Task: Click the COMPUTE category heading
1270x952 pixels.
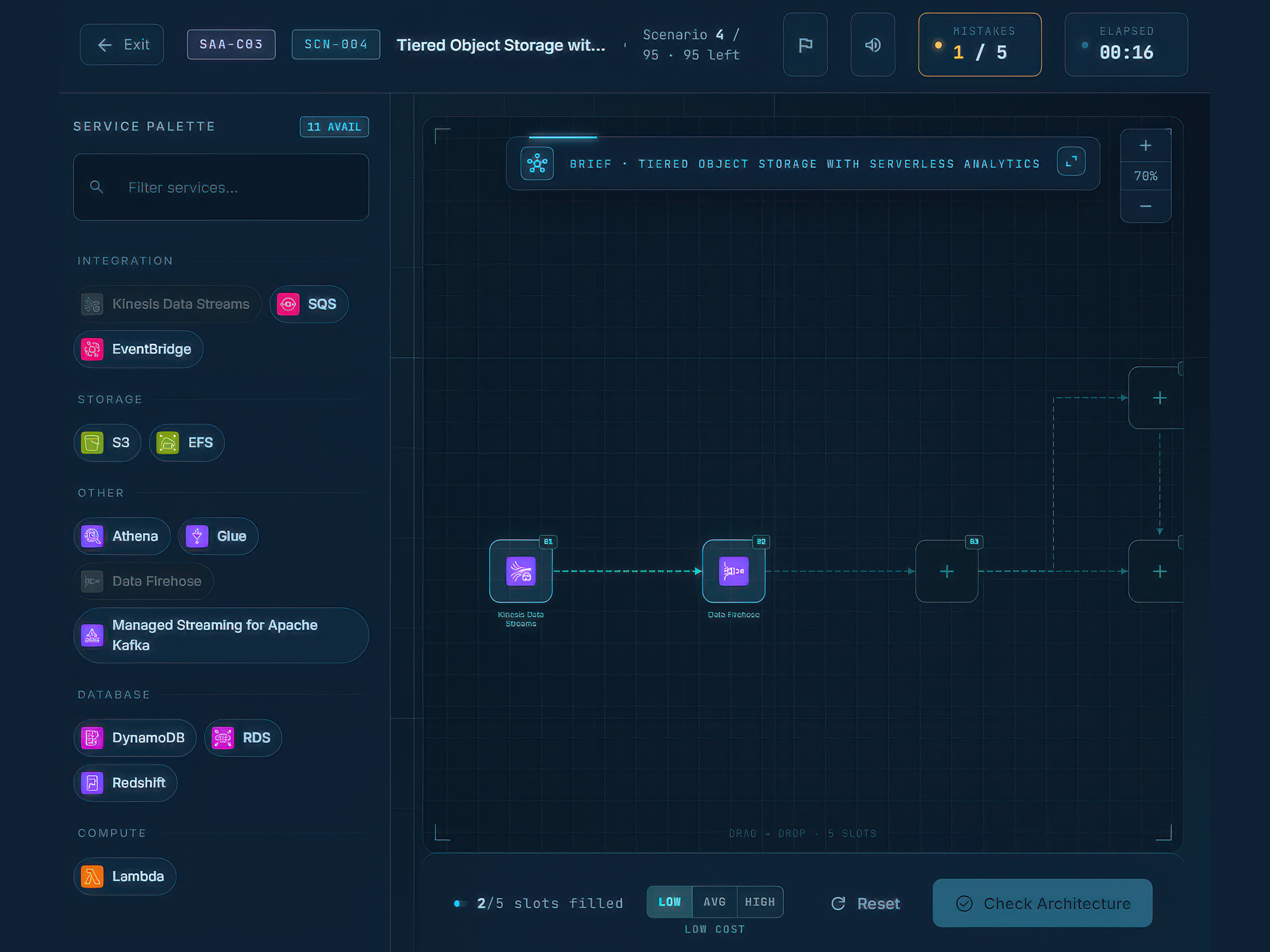Action: click(112, 833)
